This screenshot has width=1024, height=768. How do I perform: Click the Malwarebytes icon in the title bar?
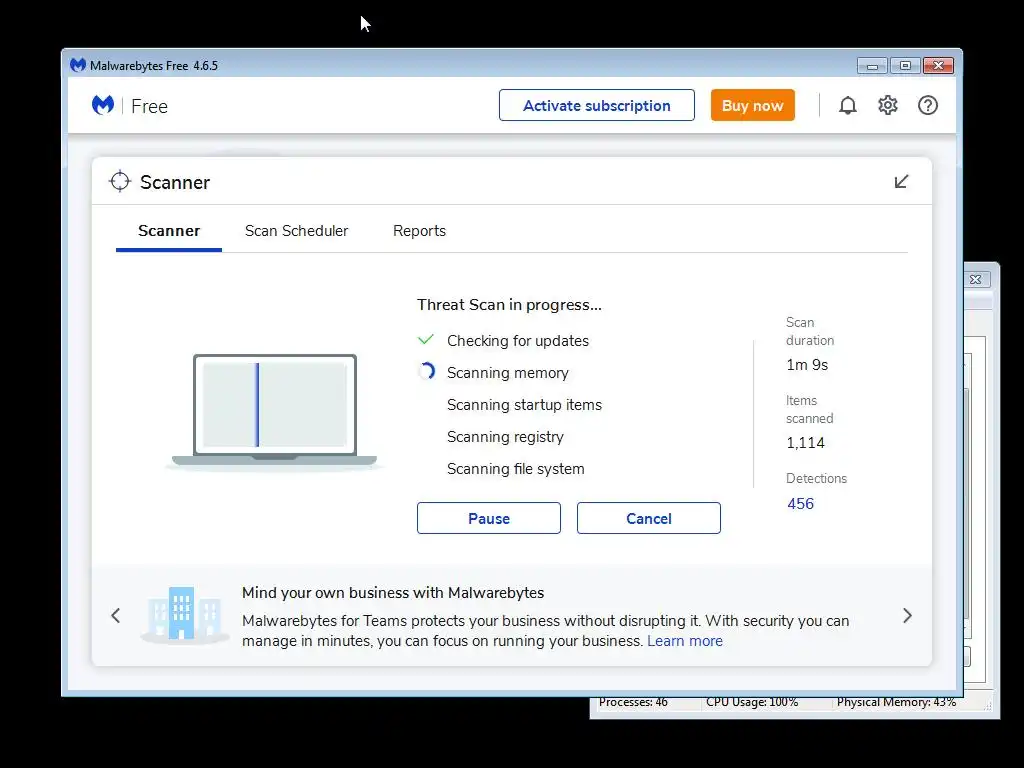pyautogui.click(x=78, y=65)
